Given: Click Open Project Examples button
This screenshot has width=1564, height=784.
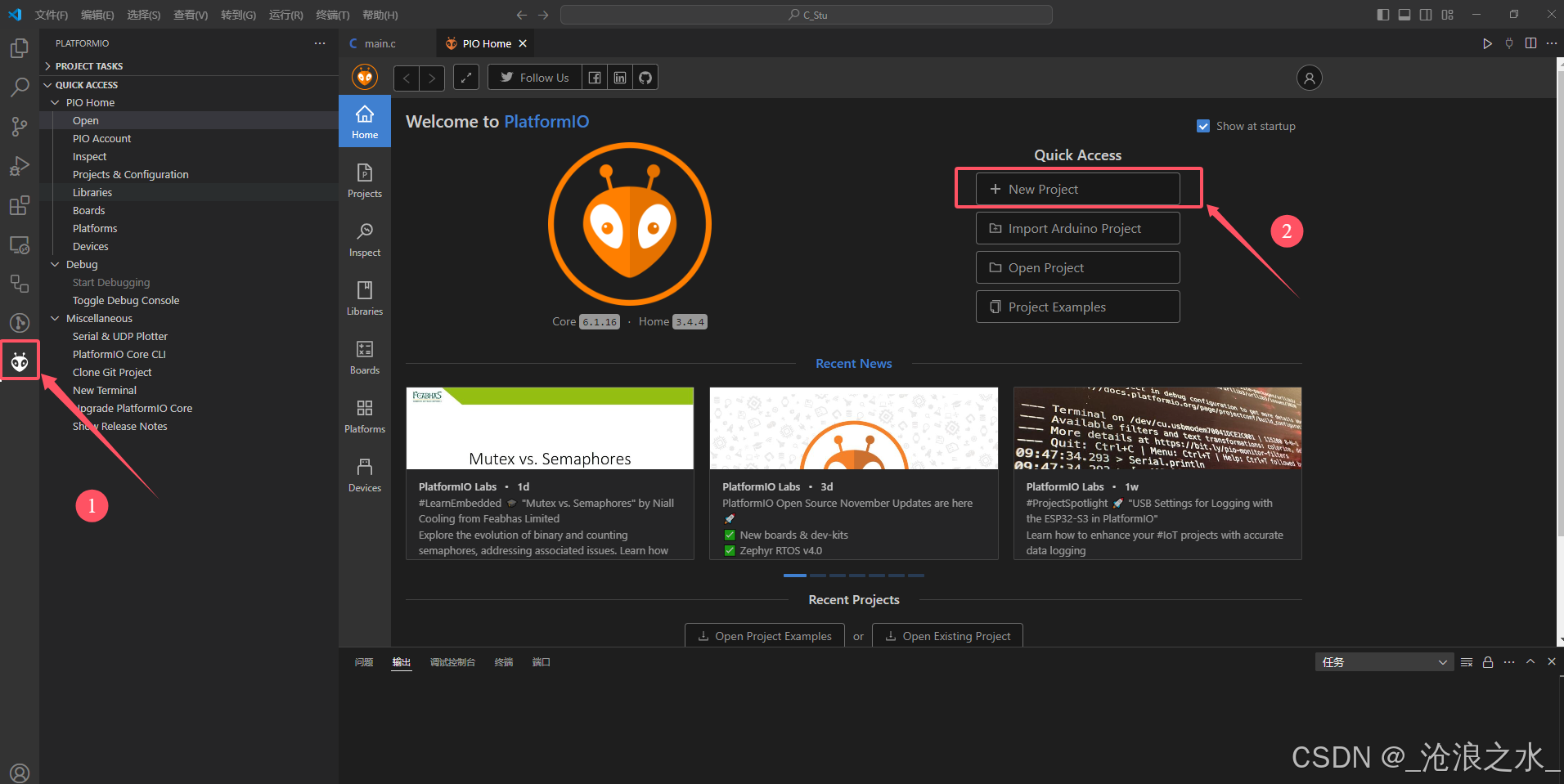Looking at the screenshot, I should coord(764,636).
